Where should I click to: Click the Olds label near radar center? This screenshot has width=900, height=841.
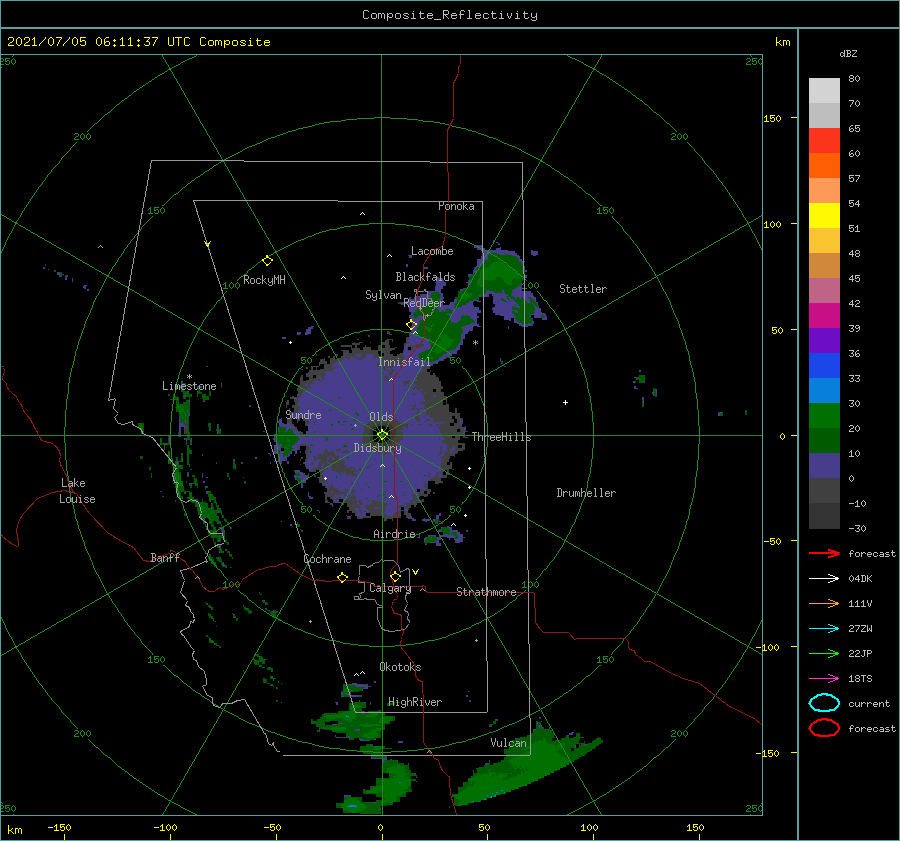point(381,417)
